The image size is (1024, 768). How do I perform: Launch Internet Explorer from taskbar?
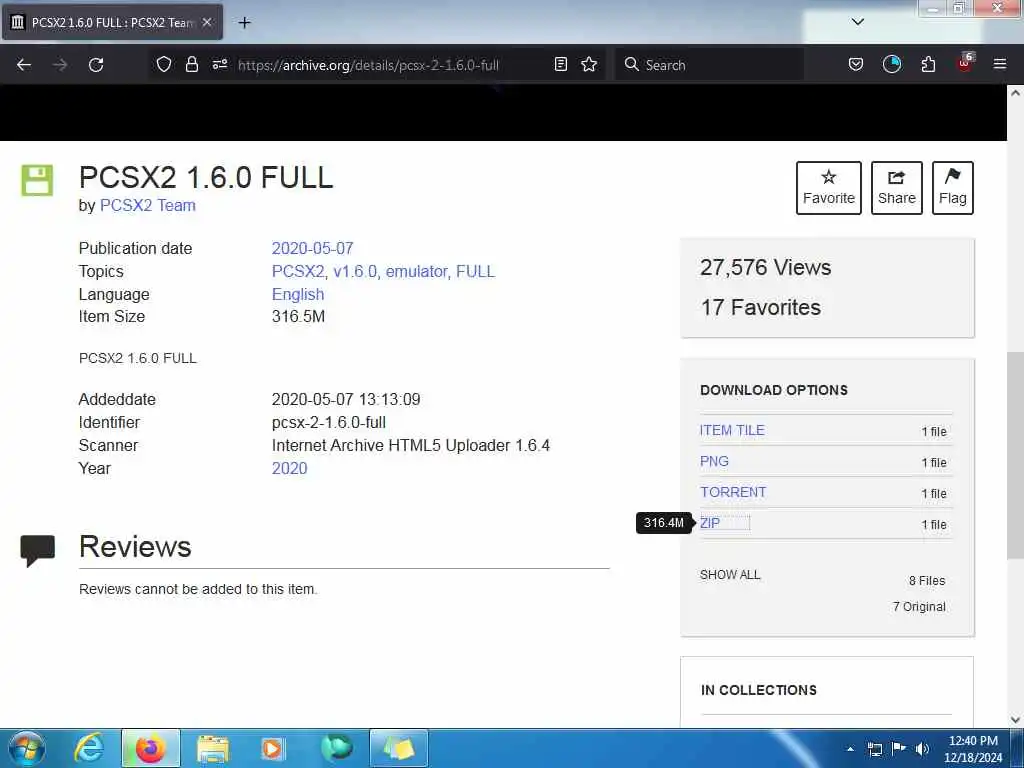89,748
